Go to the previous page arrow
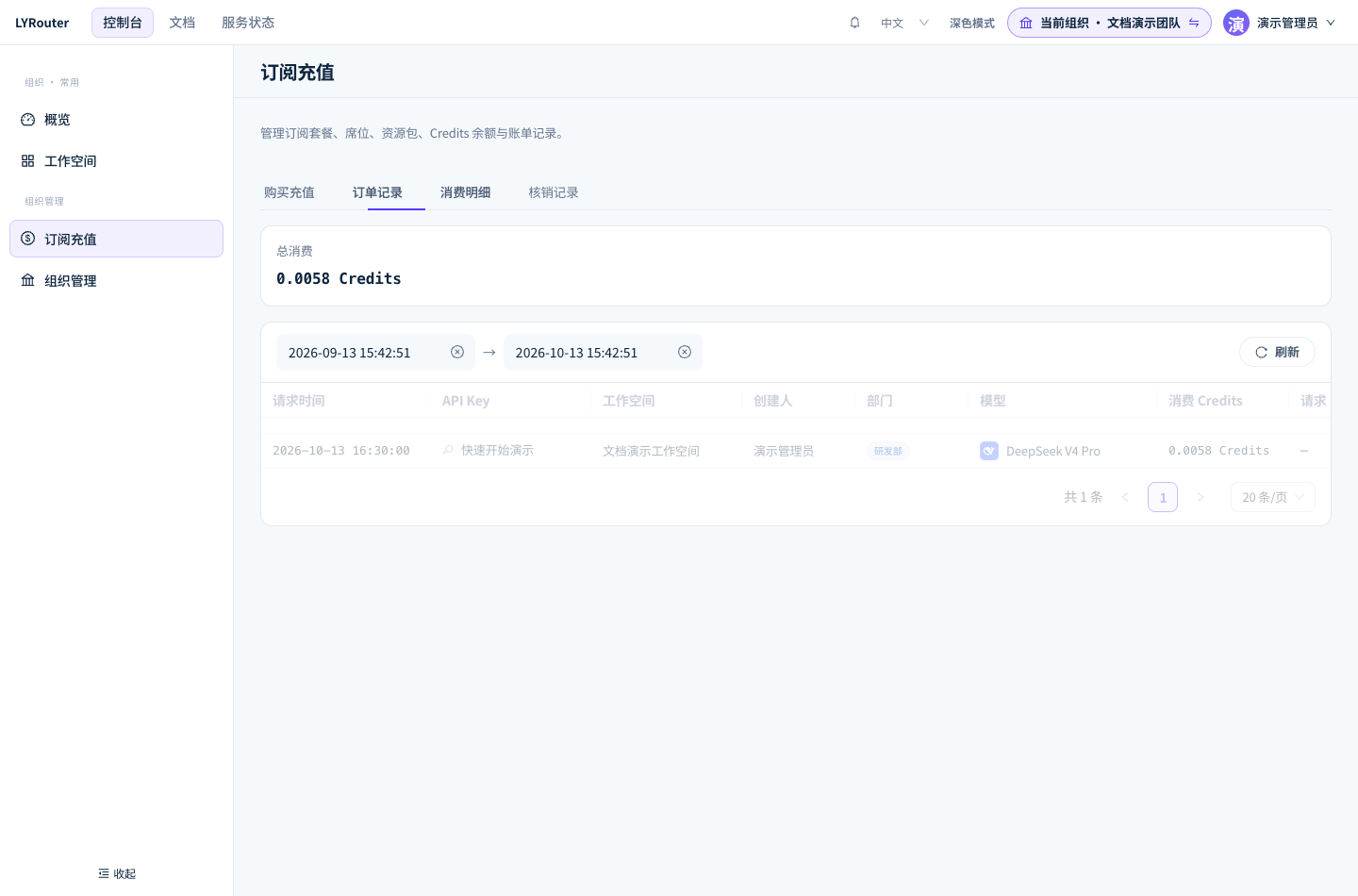Viewport: 1358px width, 896px height. (x=1125, y=497)
